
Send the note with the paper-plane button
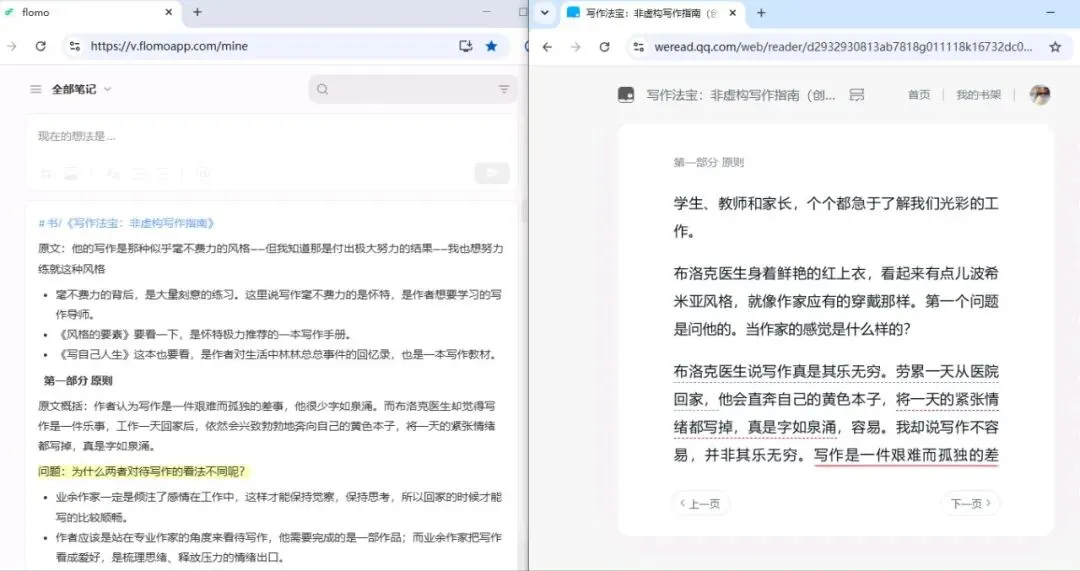[x=492, y=173]
